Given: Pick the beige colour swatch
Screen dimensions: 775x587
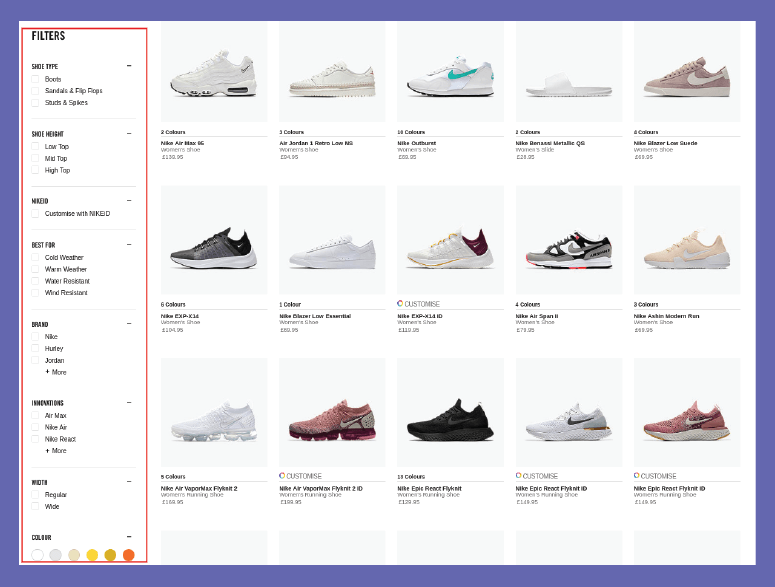Looking at the screenshot, I should [x=74, y=555].
